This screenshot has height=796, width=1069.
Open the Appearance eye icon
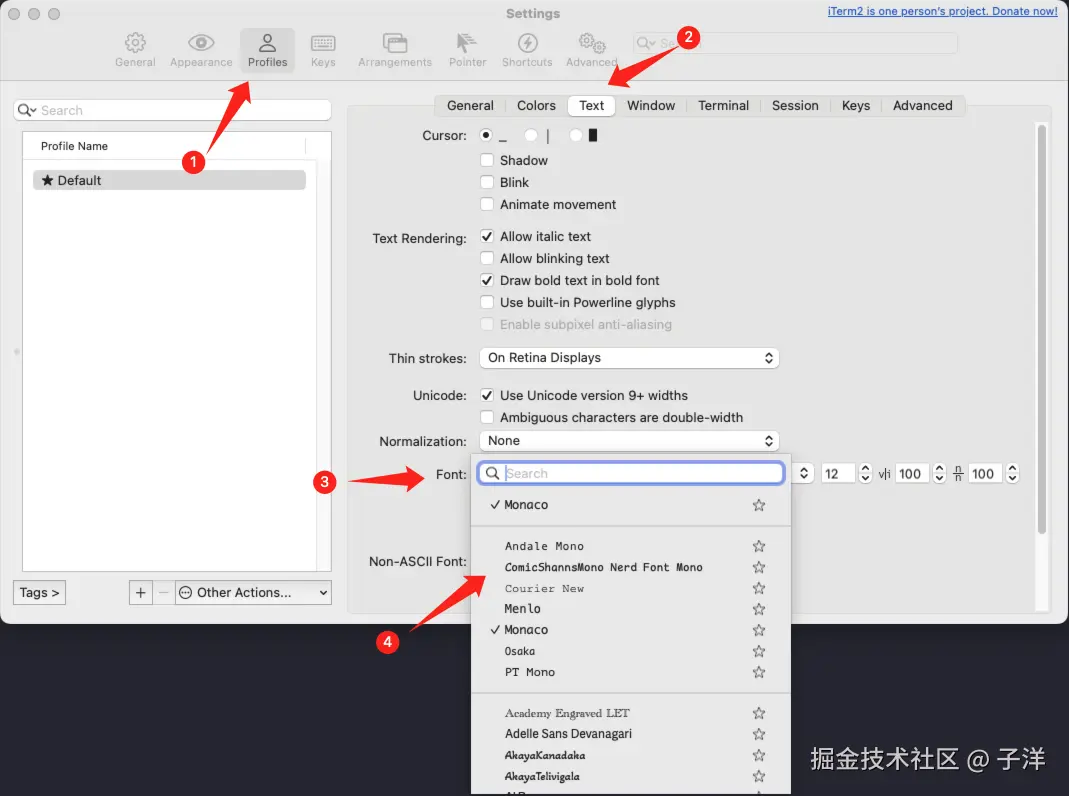pyautogui.click(x=201, y=43)
